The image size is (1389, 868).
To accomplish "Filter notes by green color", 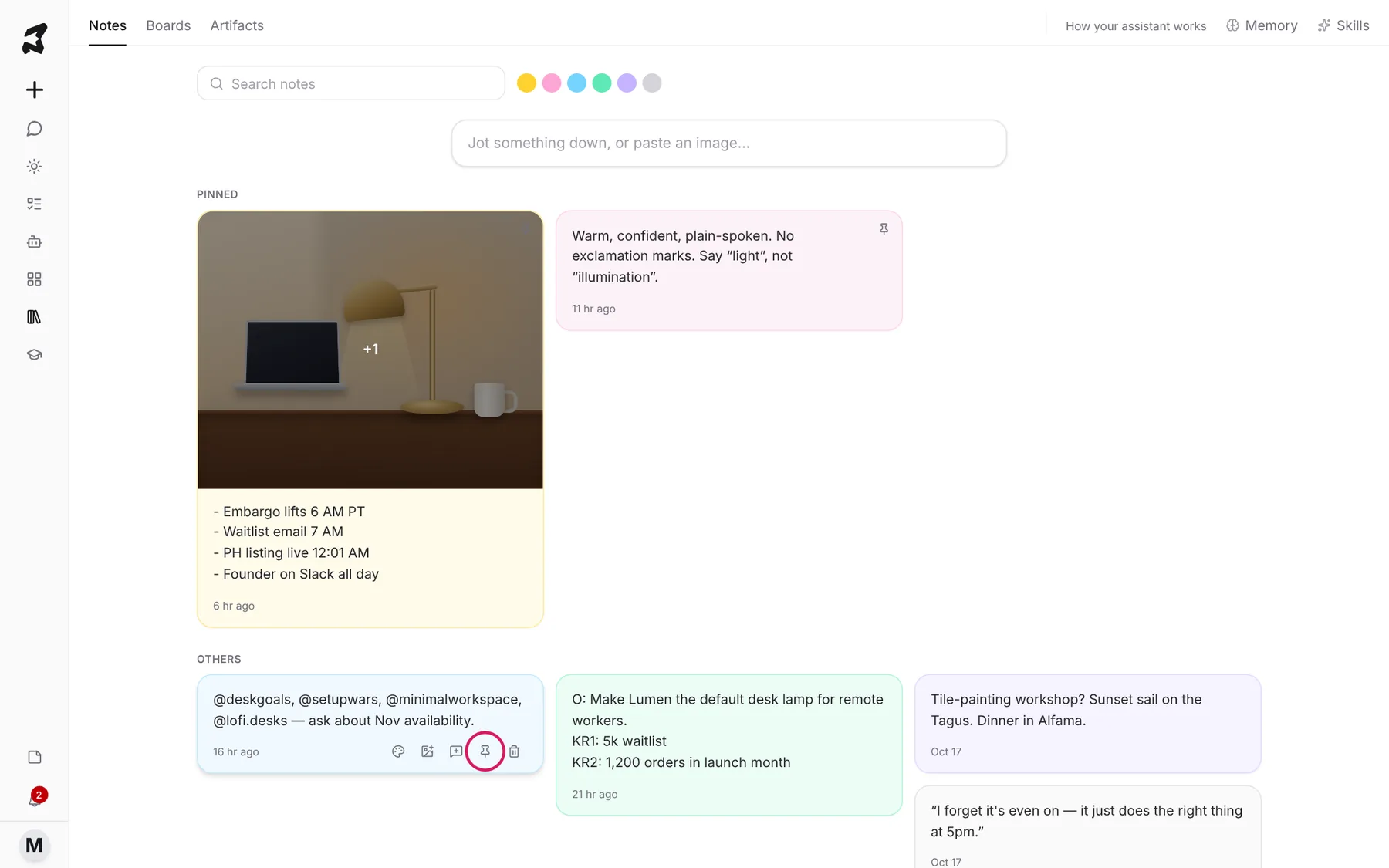I will [x=602, y=83].
